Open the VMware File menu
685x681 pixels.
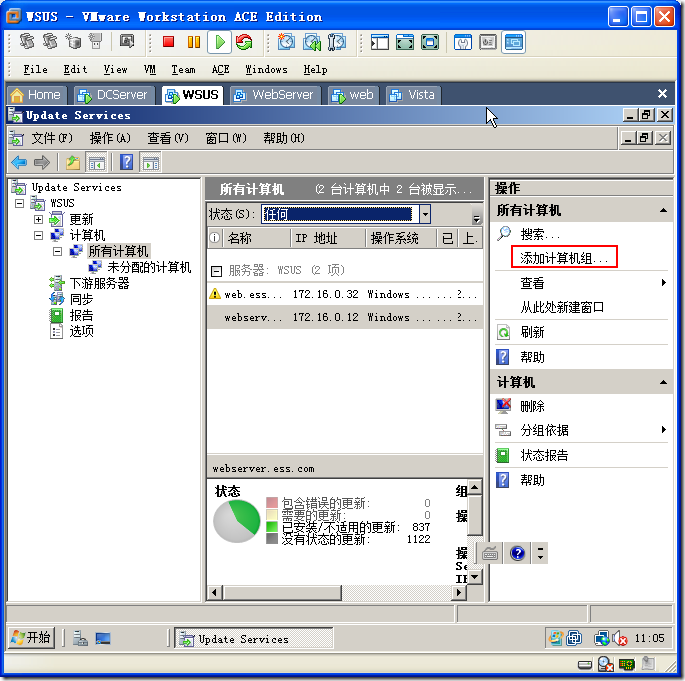pos(35,69)
